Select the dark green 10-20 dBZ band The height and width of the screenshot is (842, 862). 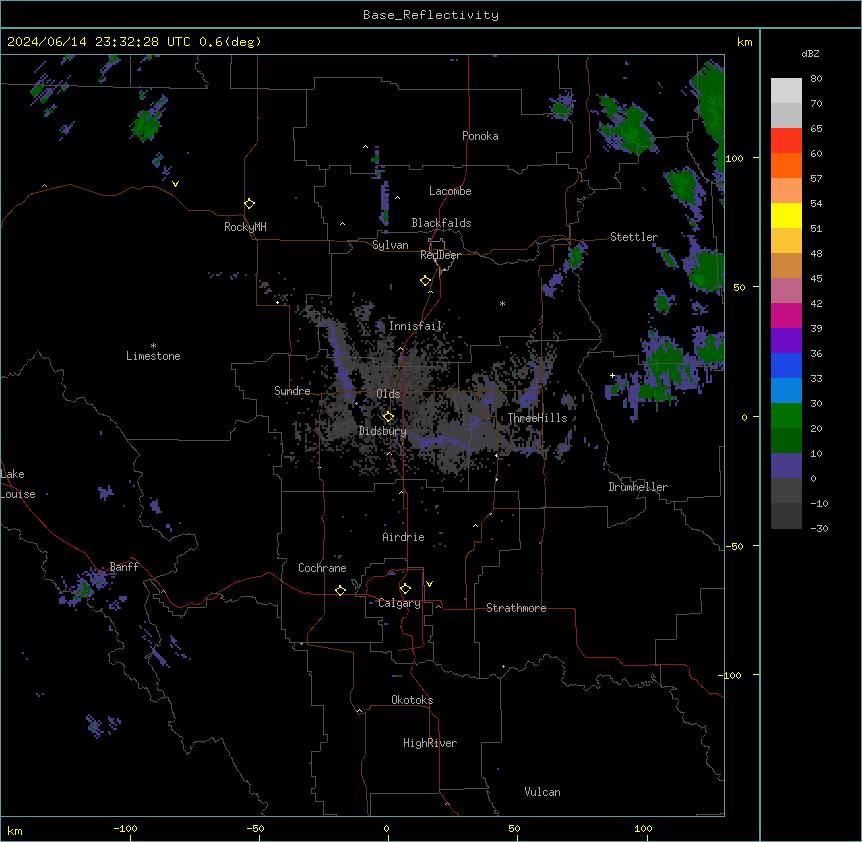(x=786, y=441)
